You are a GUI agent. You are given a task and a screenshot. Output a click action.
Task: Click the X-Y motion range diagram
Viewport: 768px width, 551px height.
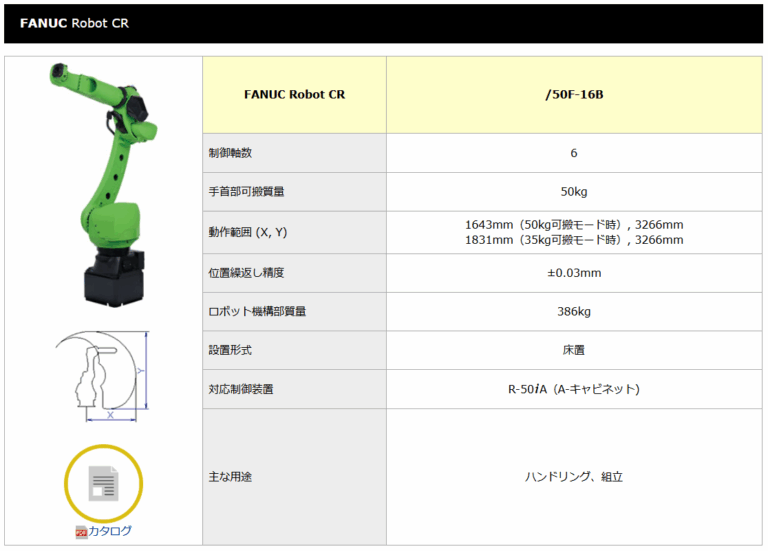click(102, 376)
